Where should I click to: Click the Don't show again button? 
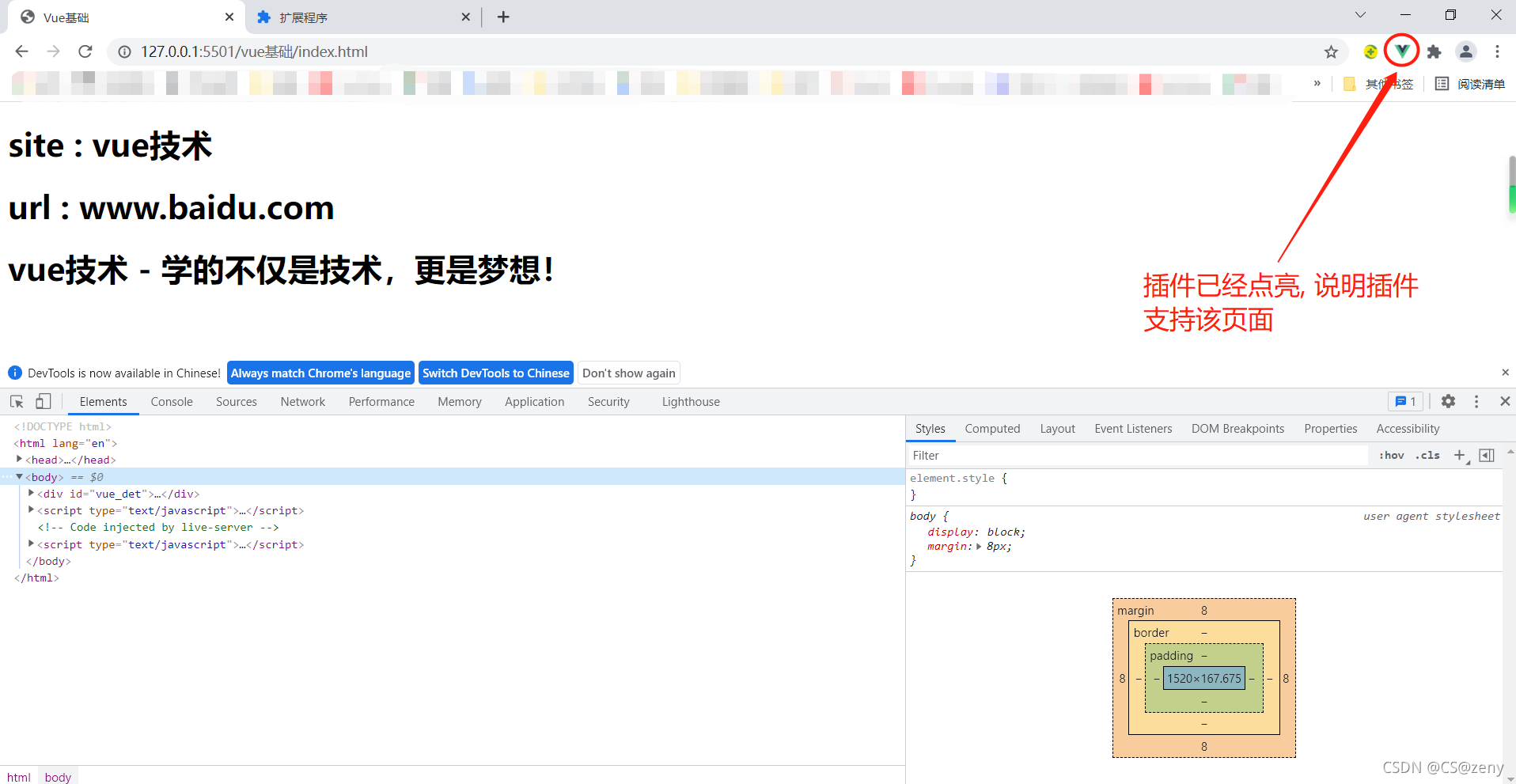(628, 373)
